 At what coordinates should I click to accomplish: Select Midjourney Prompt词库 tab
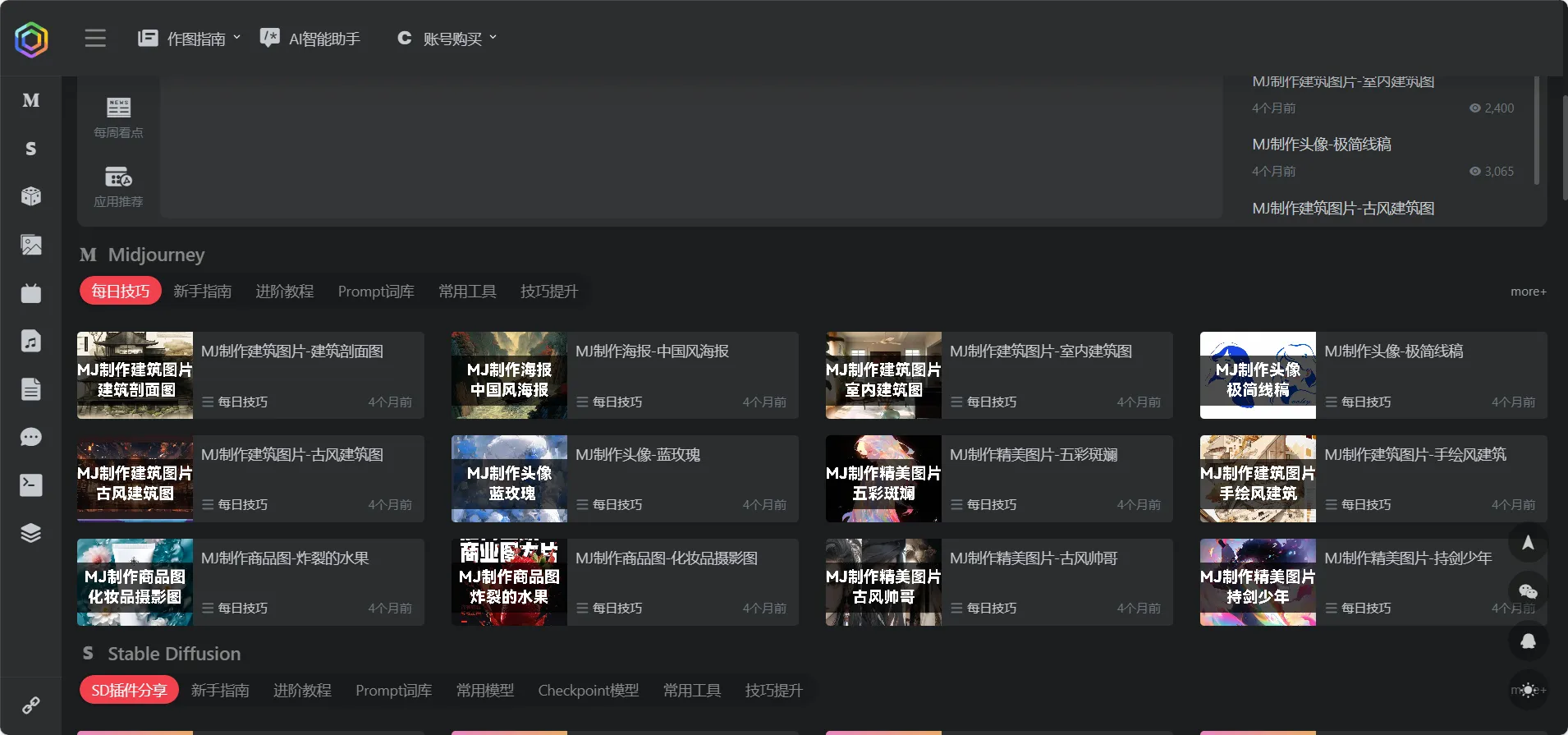tap(376, 292)
